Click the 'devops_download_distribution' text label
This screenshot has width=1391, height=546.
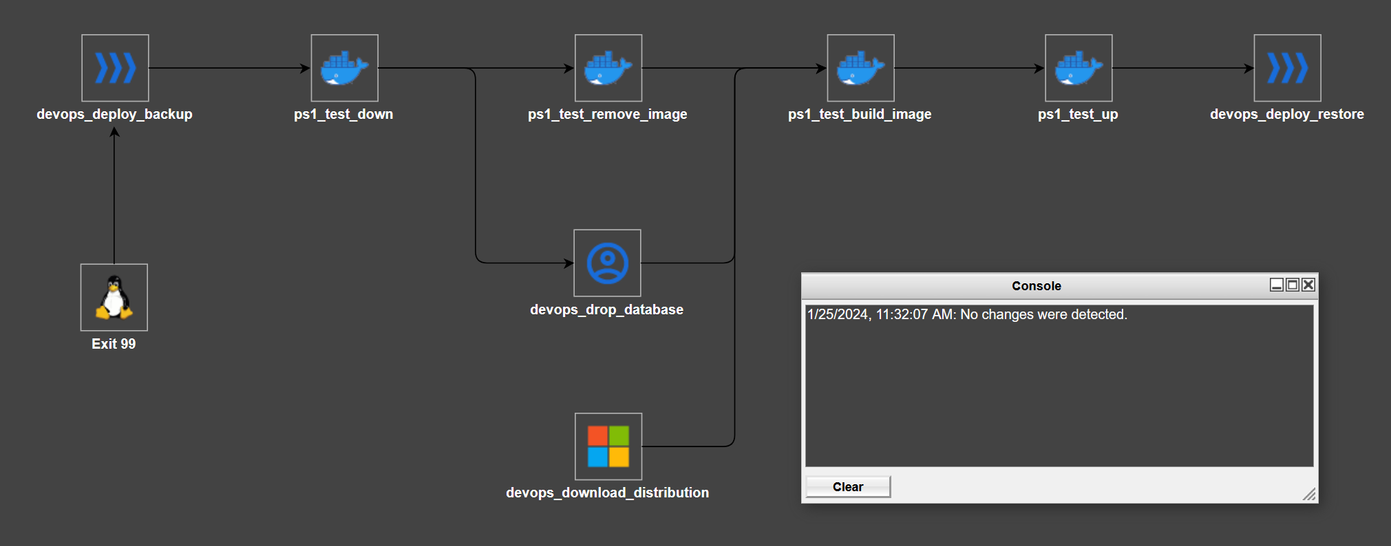pyautogui.click(x=608, y=493)
